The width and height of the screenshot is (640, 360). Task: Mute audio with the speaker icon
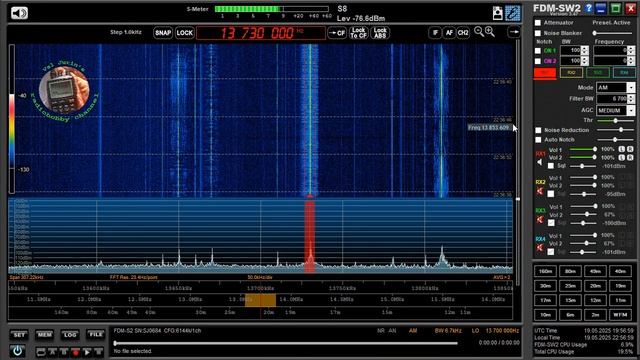click(x=19, y=13)
